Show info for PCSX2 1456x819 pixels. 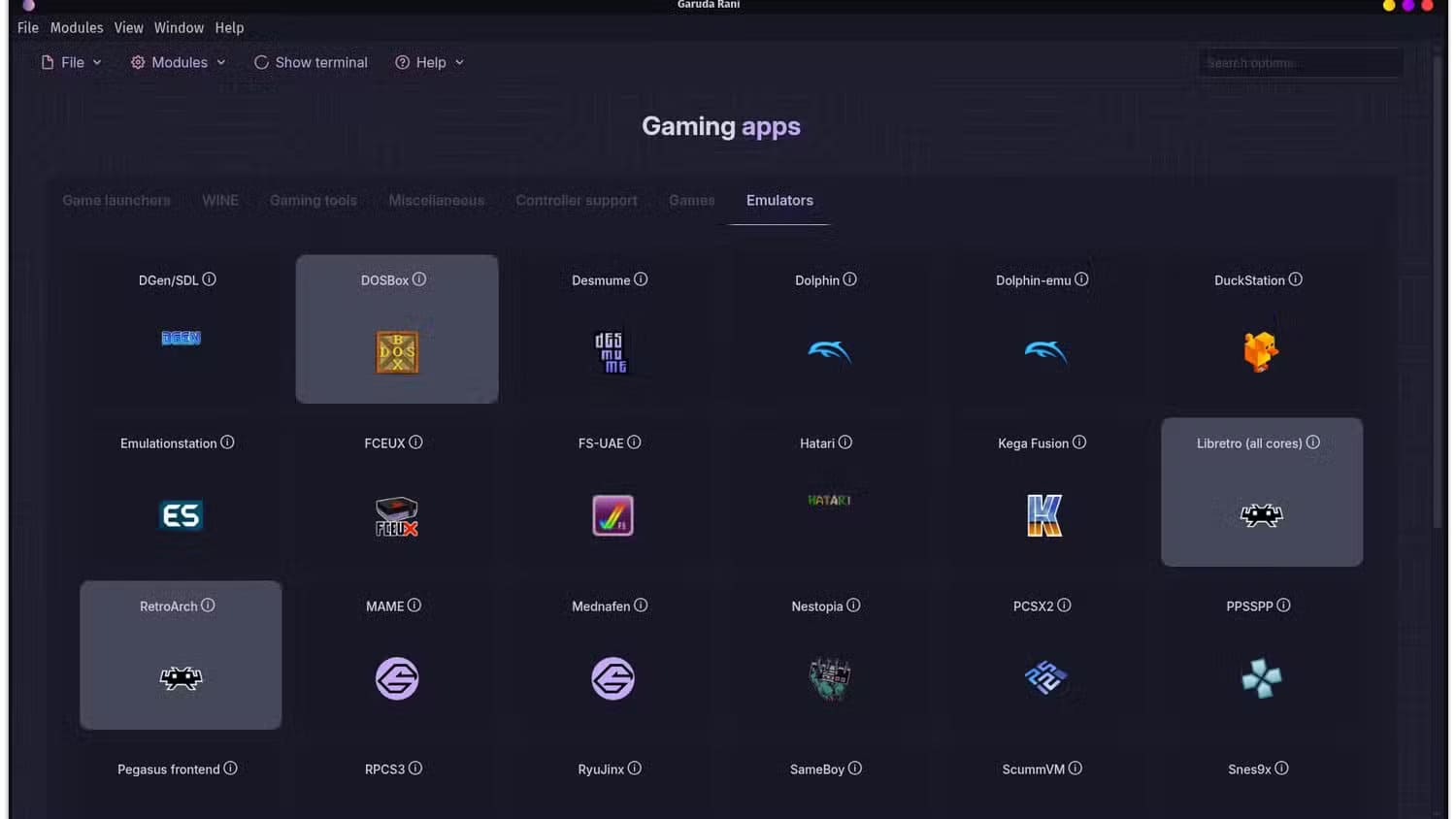[x=1064, y=606]
